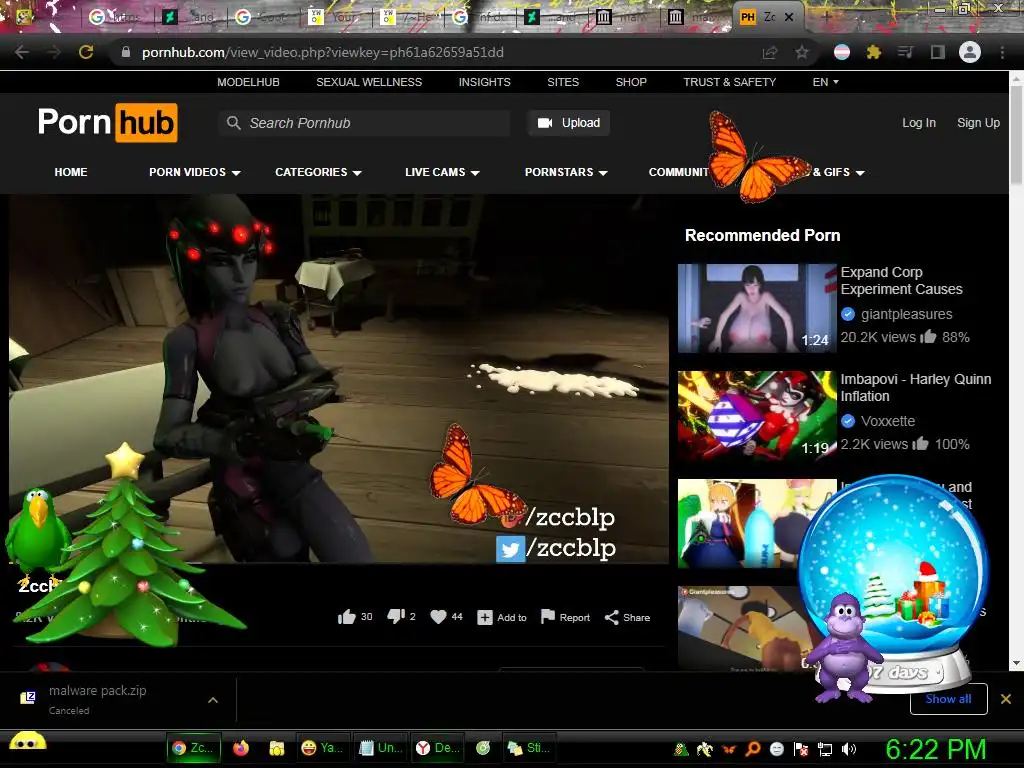This screenshot has width=1024, height=768.
Task: Click the 6:22 PM taskbar clock
Action: (935, 749)
